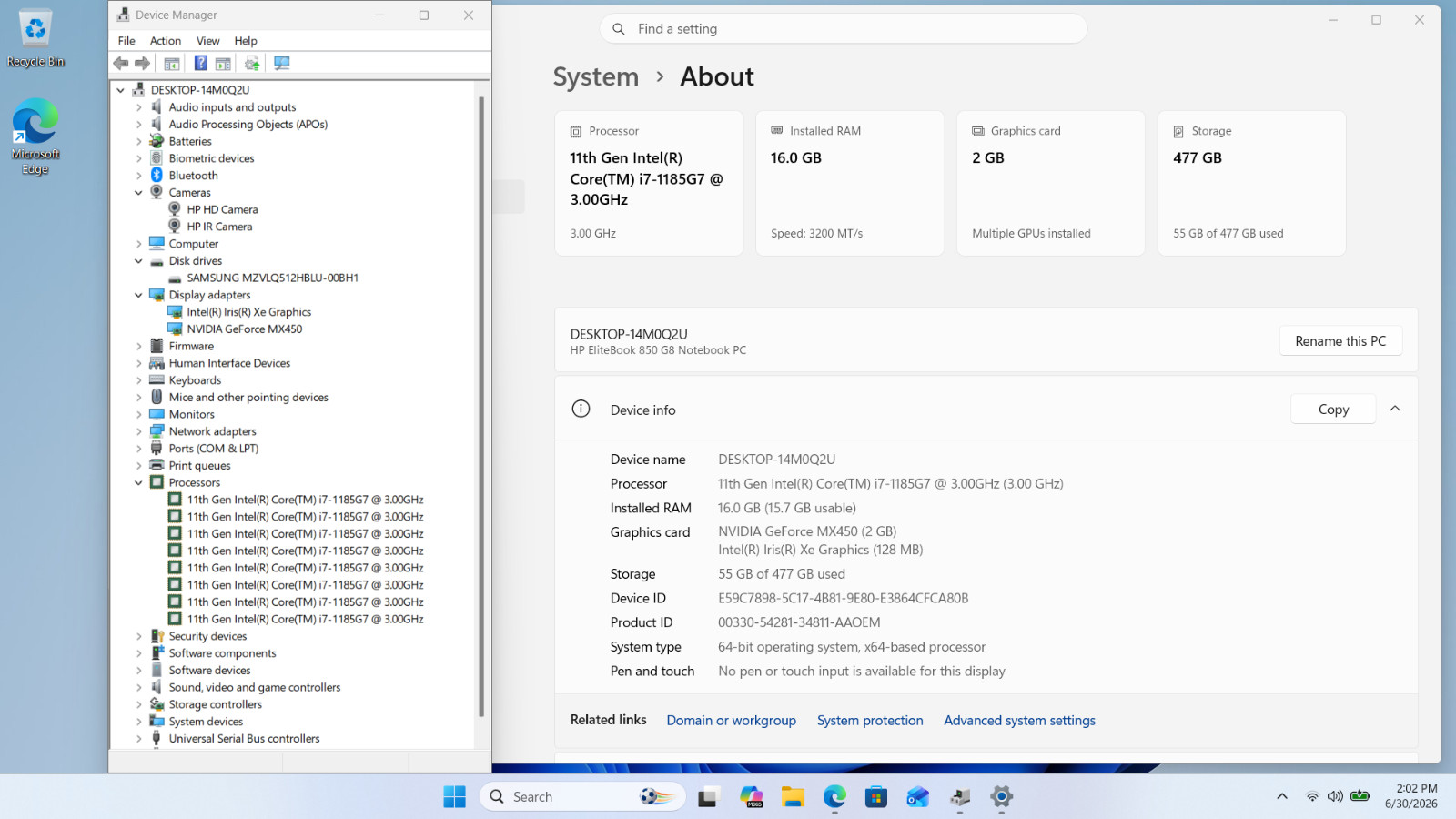Open the Help menu in Device Manager
The height and width of the screenshot is (819, 1456).
point(246,41)
